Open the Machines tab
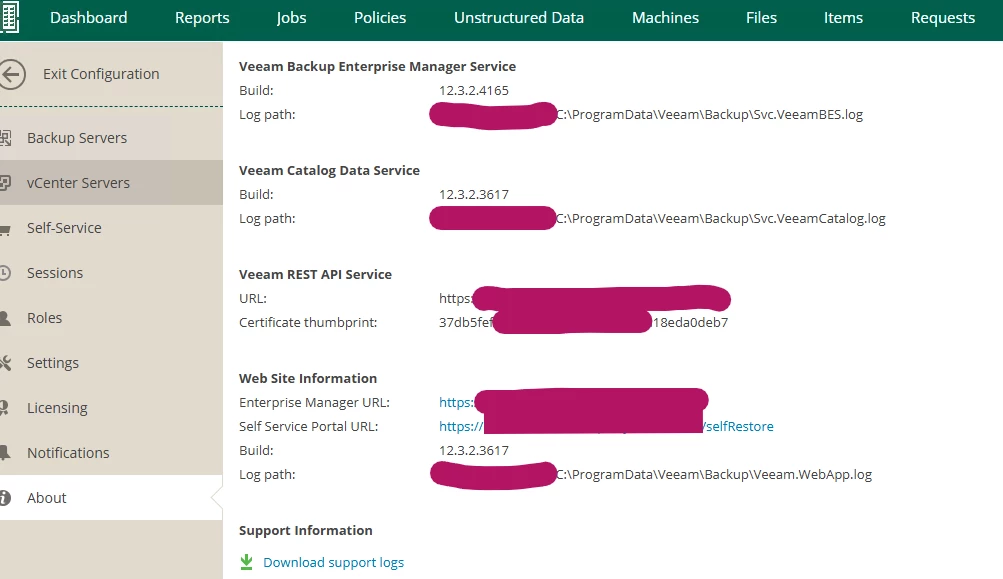This screenshot has width=1003, height=579. coord(665,18)
